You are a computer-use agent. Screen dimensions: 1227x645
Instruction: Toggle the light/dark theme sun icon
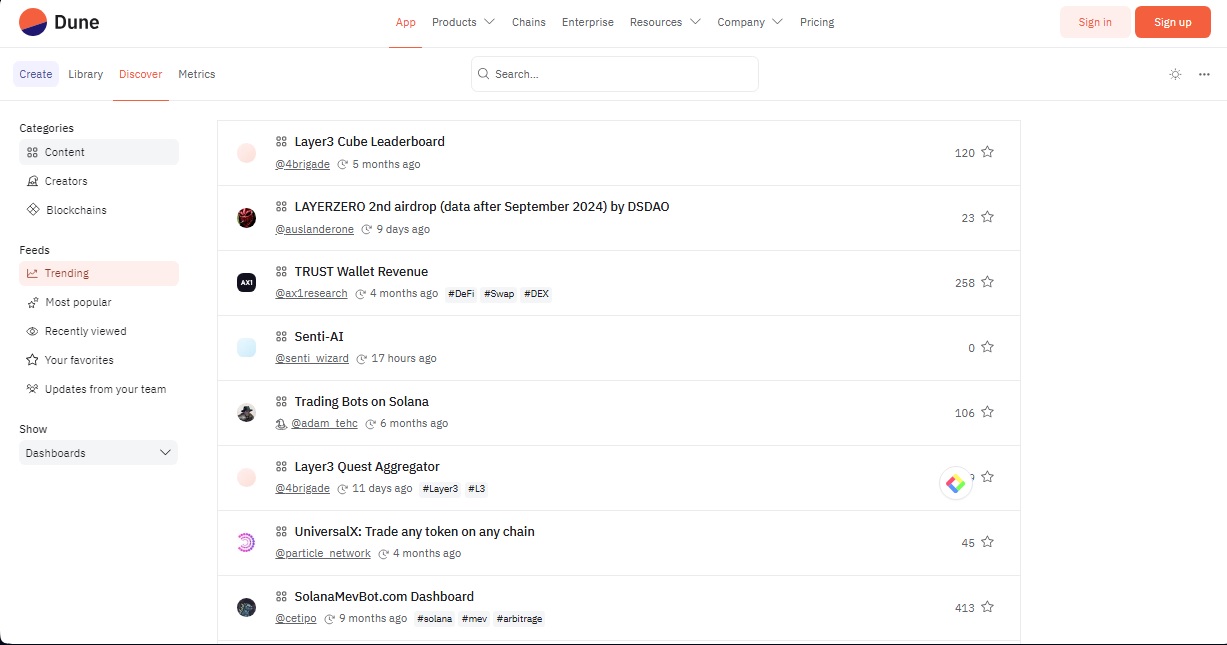pyautogui.click(x=1175, y=74)
